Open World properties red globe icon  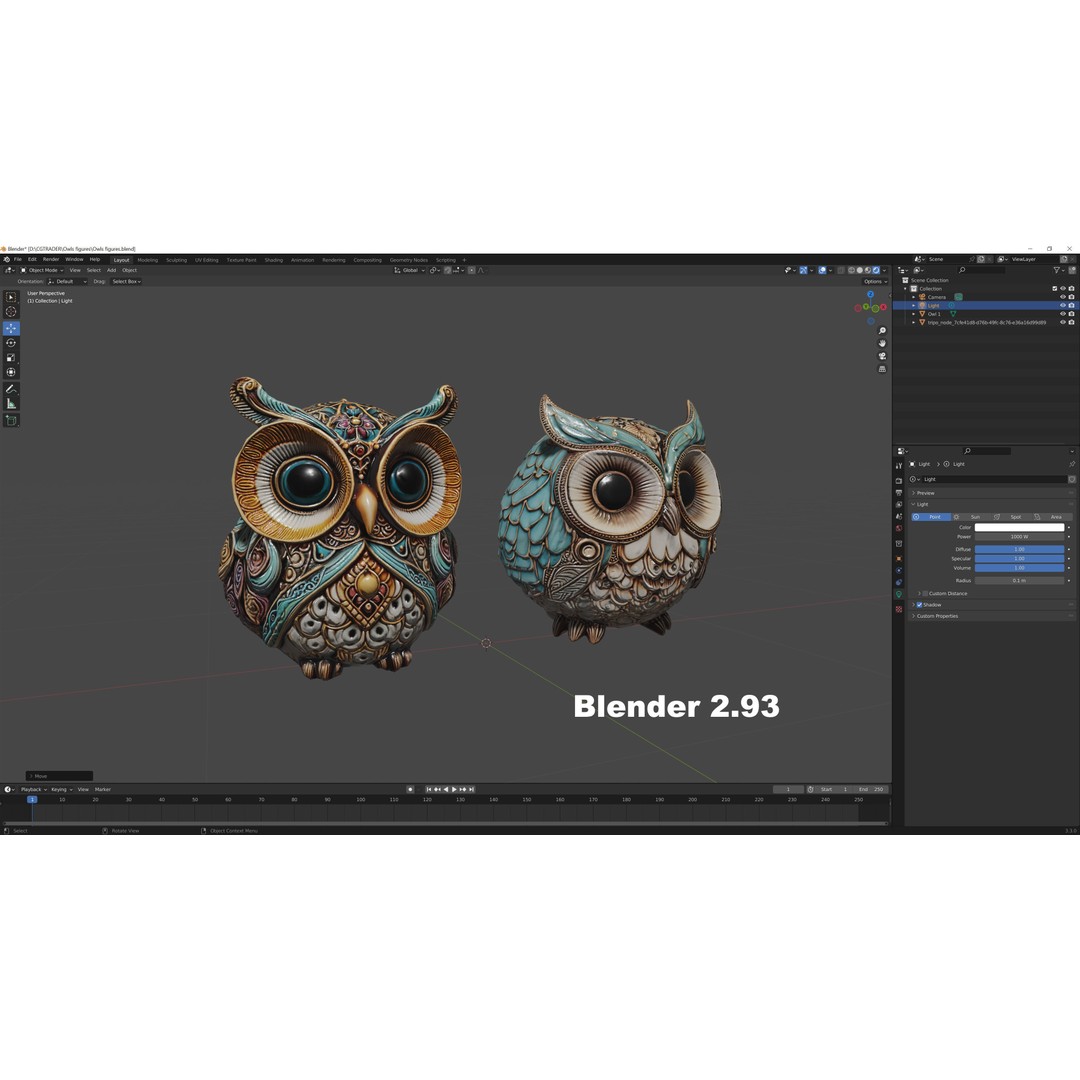pyautogui.click(x=899, y=528)
